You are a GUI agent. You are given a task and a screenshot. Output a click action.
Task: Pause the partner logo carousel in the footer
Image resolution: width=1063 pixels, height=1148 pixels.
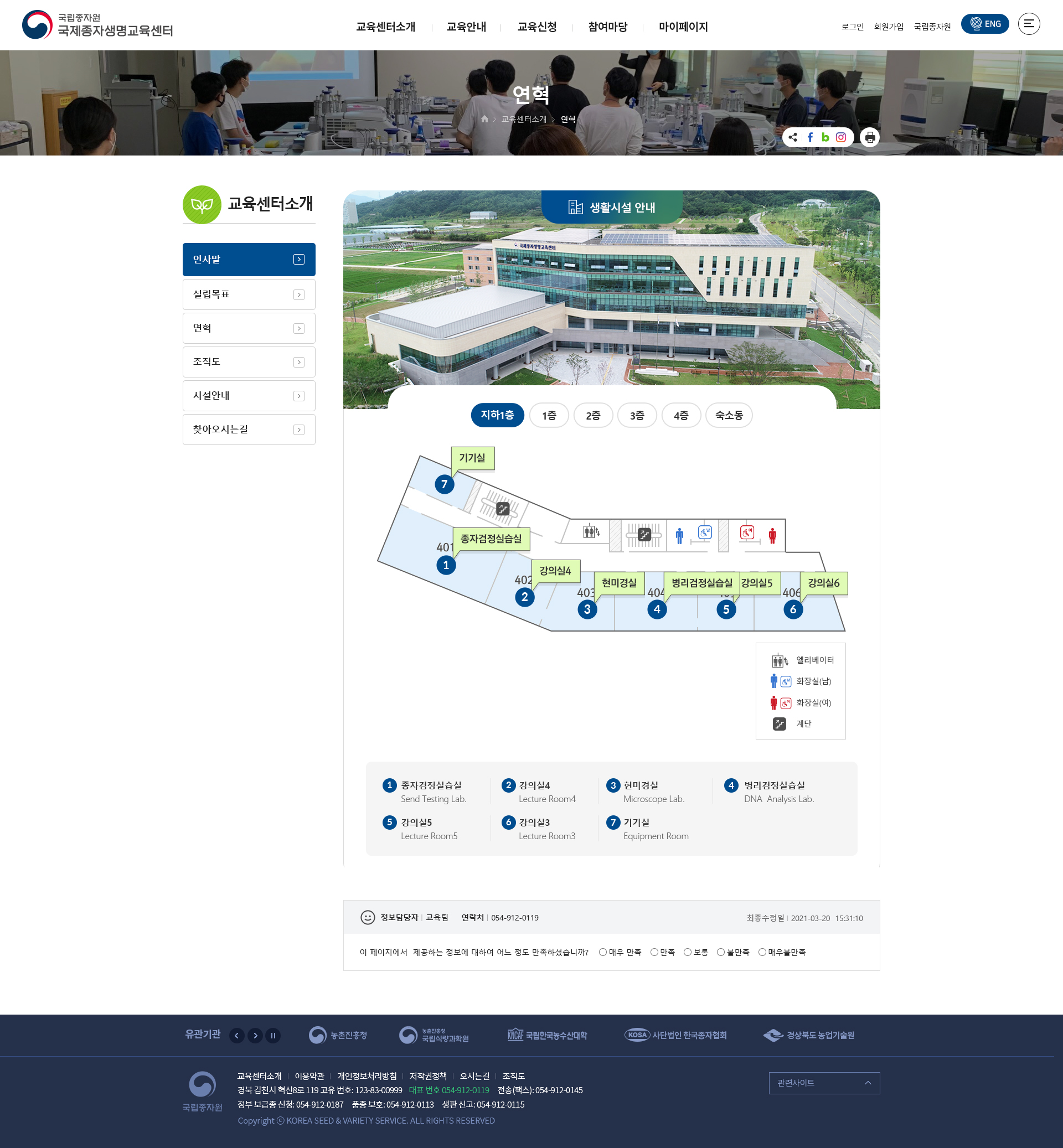(x=272, y=1035)
